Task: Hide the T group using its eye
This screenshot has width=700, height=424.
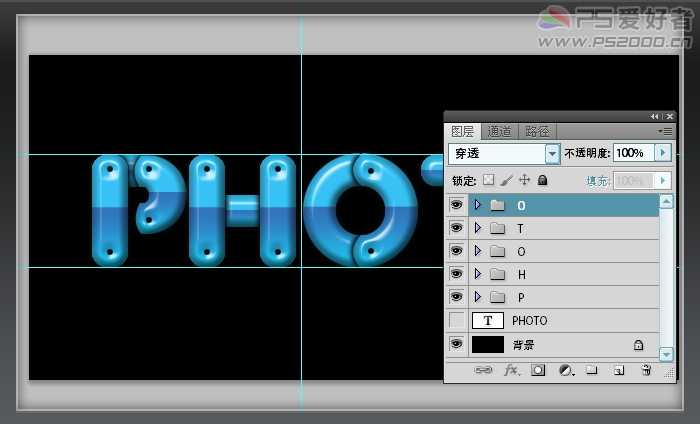Action: (x=456, y=228)
